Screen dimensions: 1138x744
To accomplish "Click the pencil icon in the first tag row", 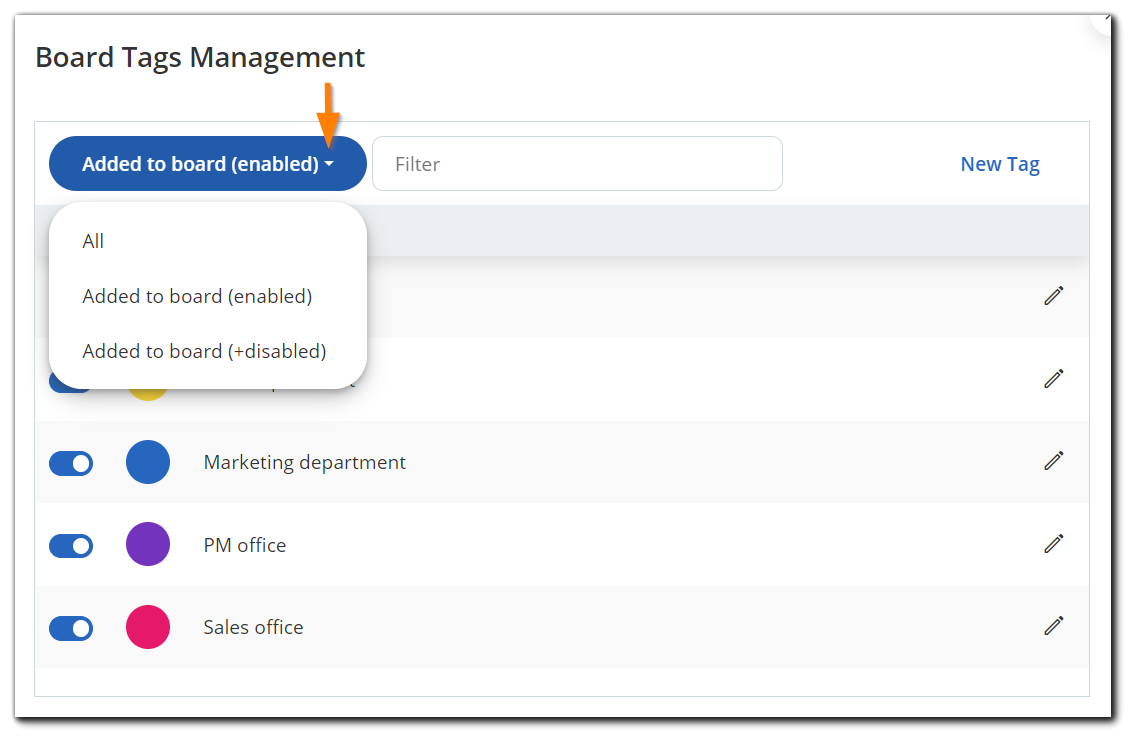I will tap(1054, 295).
